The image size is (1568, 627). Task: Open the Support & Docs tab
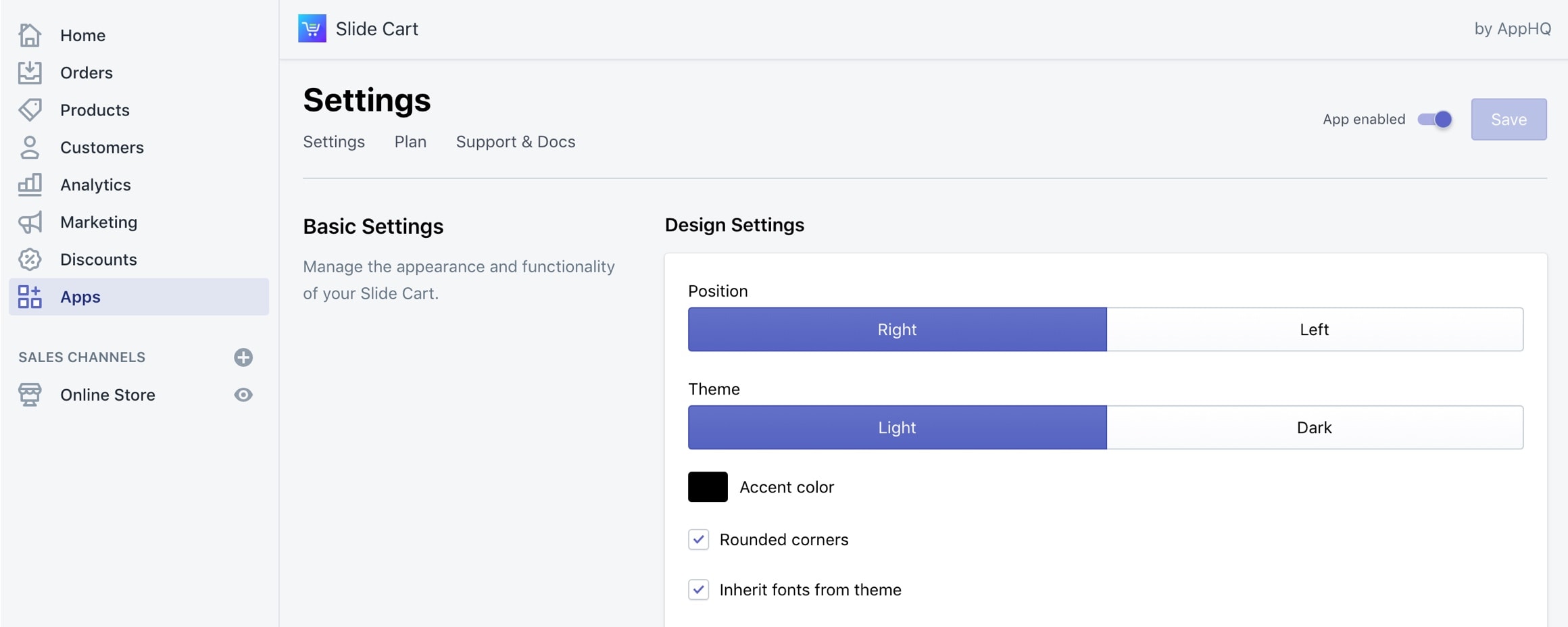[x=515, y=142]
